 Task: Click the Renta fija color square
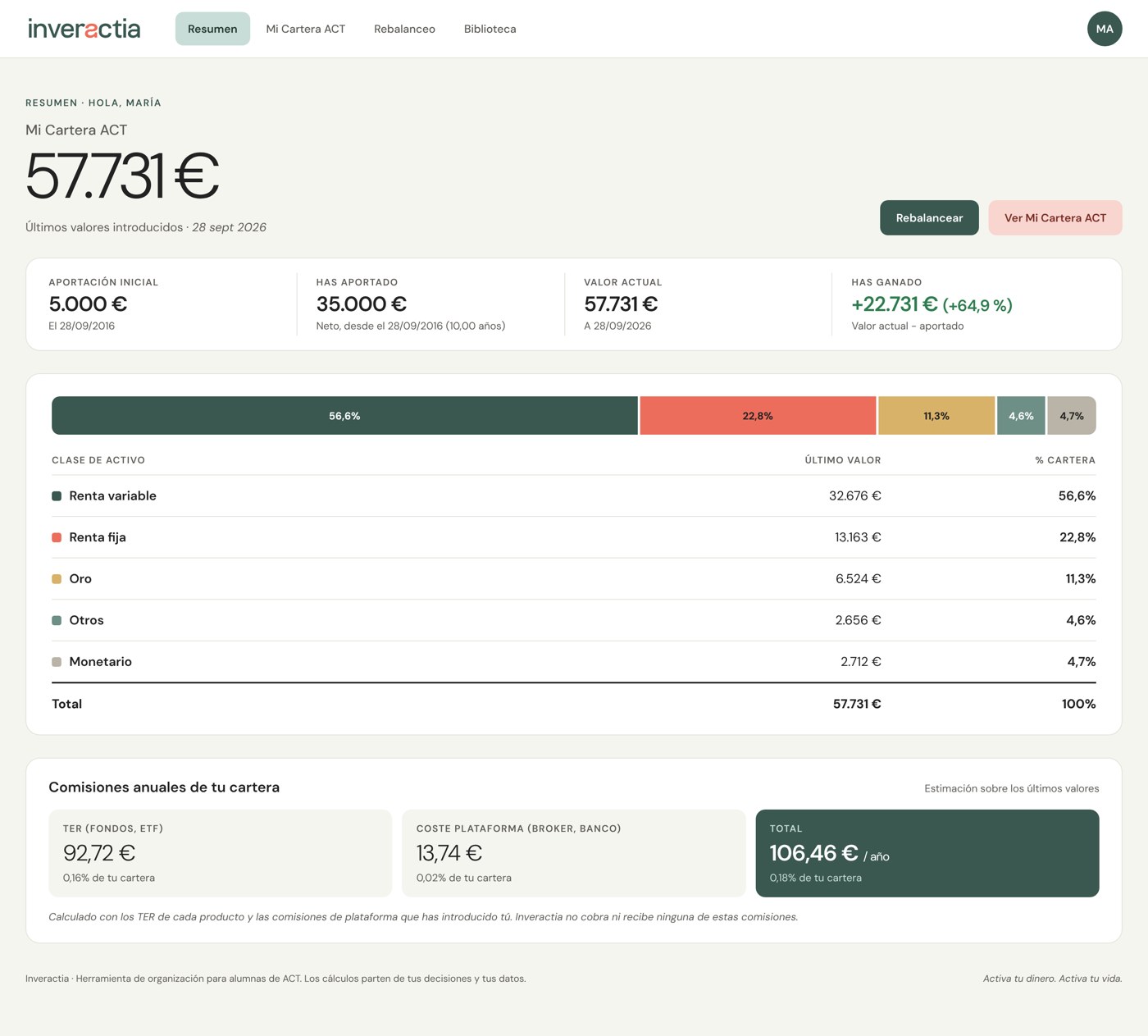point(57,537)
